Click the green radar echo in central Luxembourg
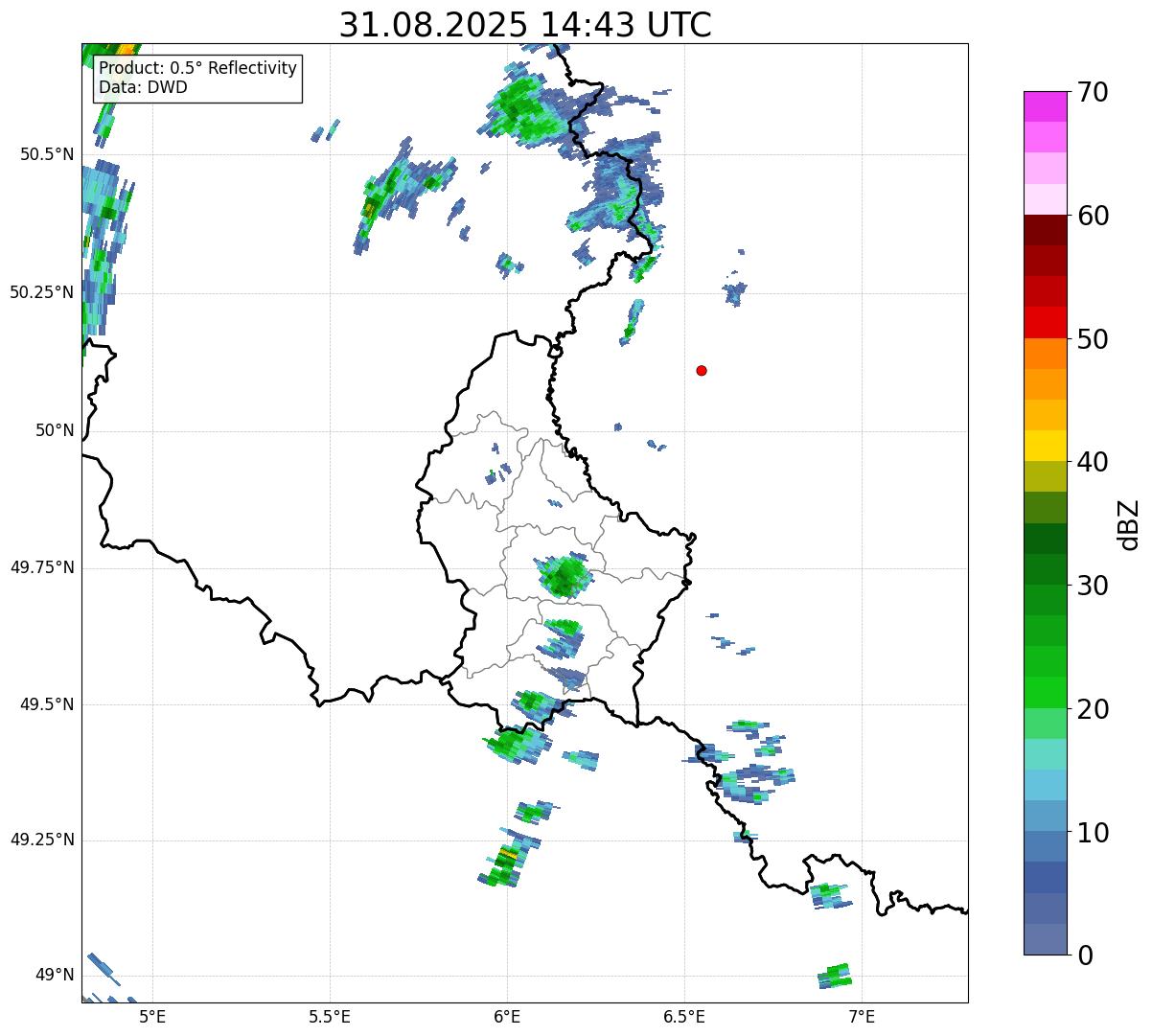Image resolution: width=1152 pixels, height=1036 pixels. (564, 576)
